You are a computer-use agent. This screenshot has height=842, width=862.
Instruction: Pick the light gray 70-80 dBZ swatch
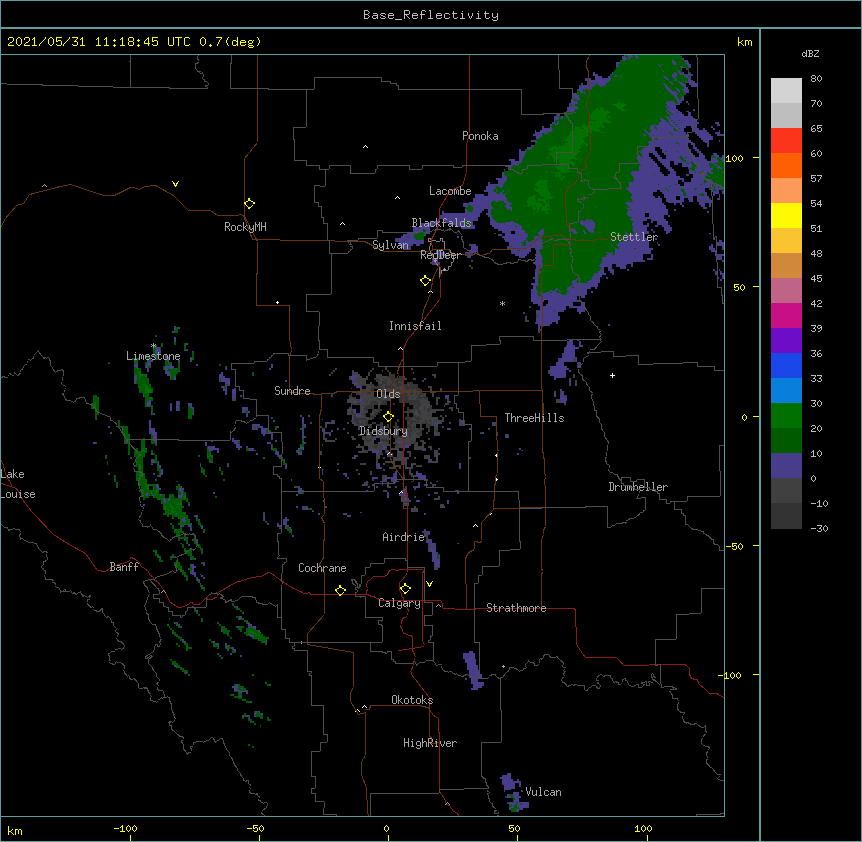click(x=786, y=91)
